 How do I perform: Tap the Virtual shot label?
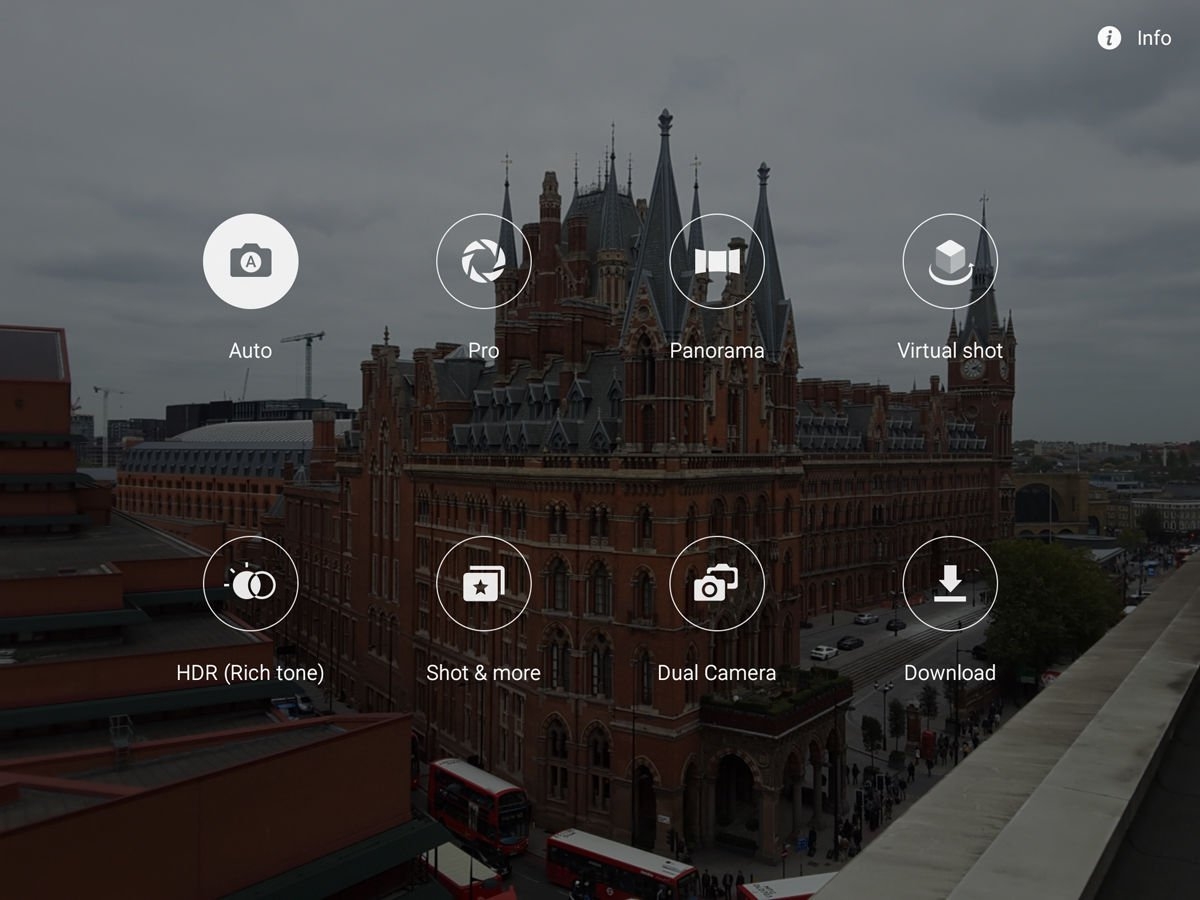click(950, 350)
